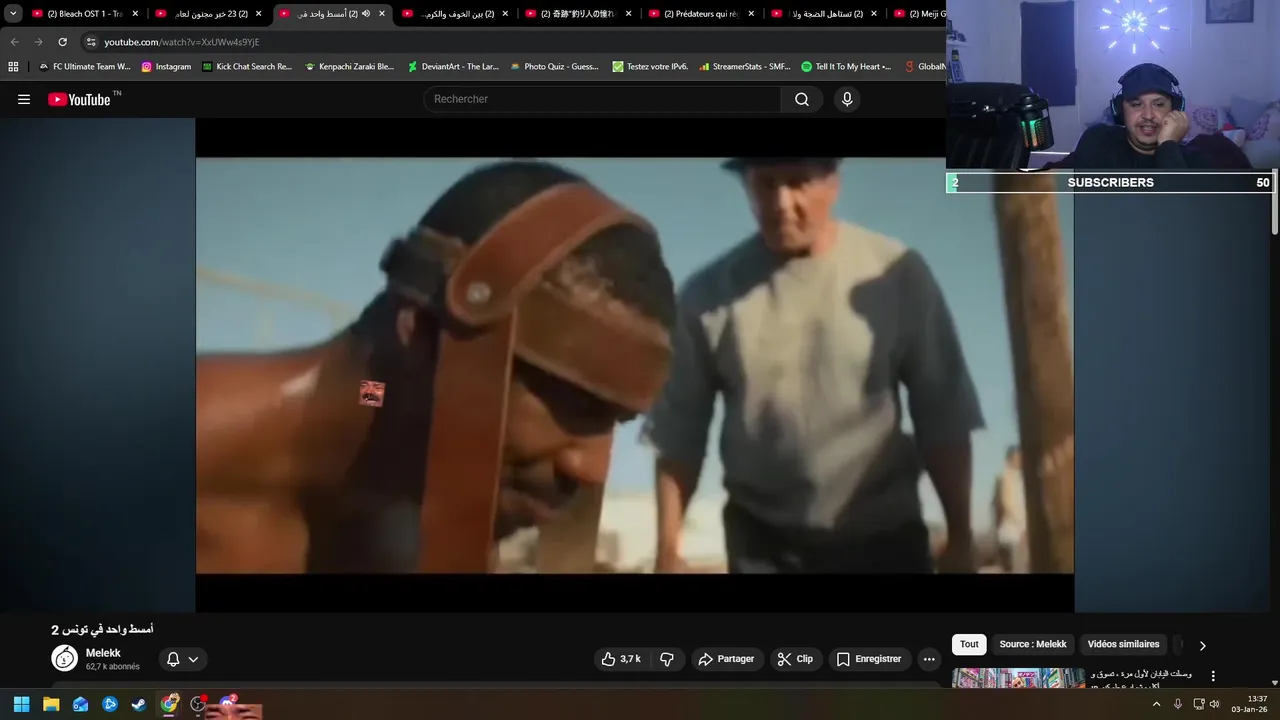Image resolution: width=1280 pixels, height=720 pixels.
Task: Open File Explorer from taskbar
Action: pyautogui.click(x=51, y=704)
